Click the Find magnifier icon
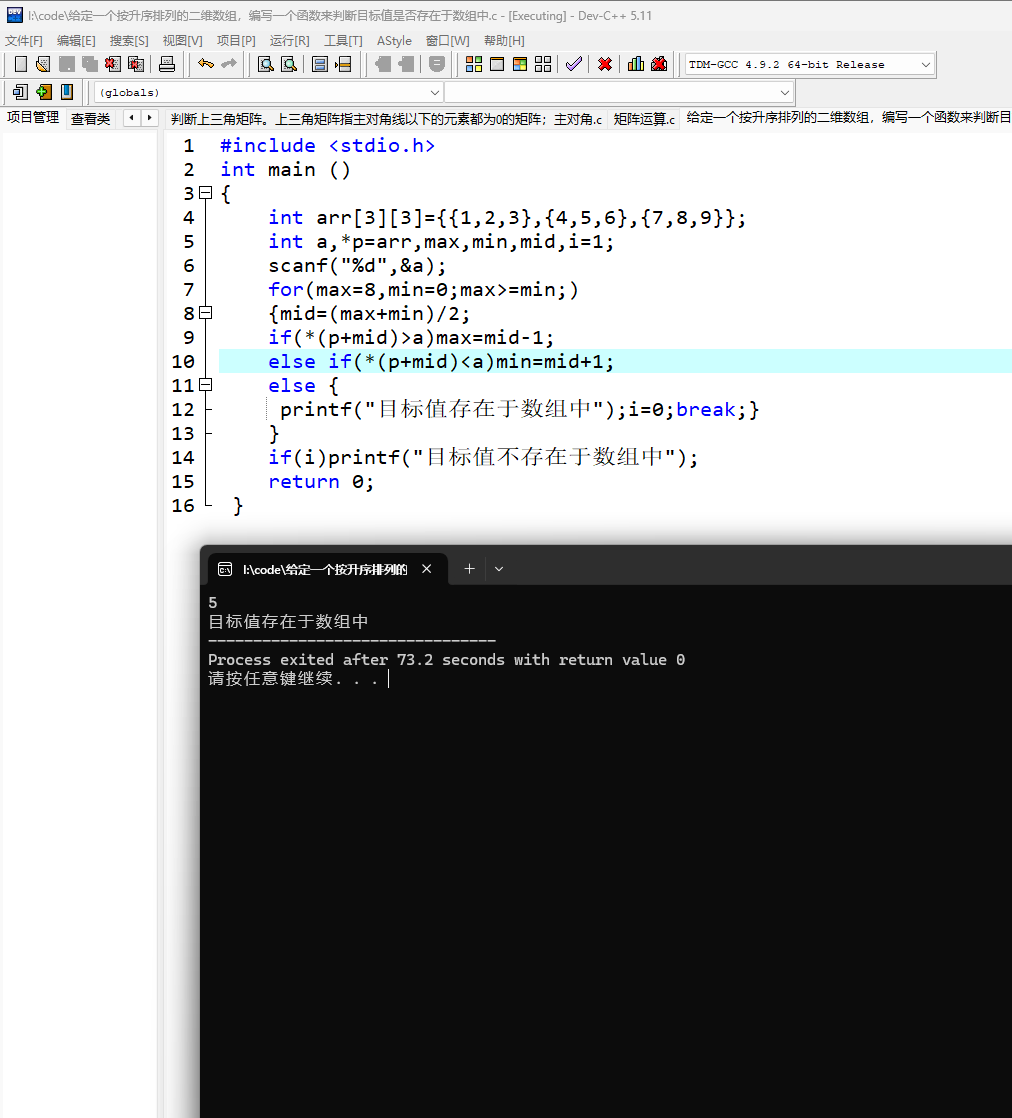 266,64
